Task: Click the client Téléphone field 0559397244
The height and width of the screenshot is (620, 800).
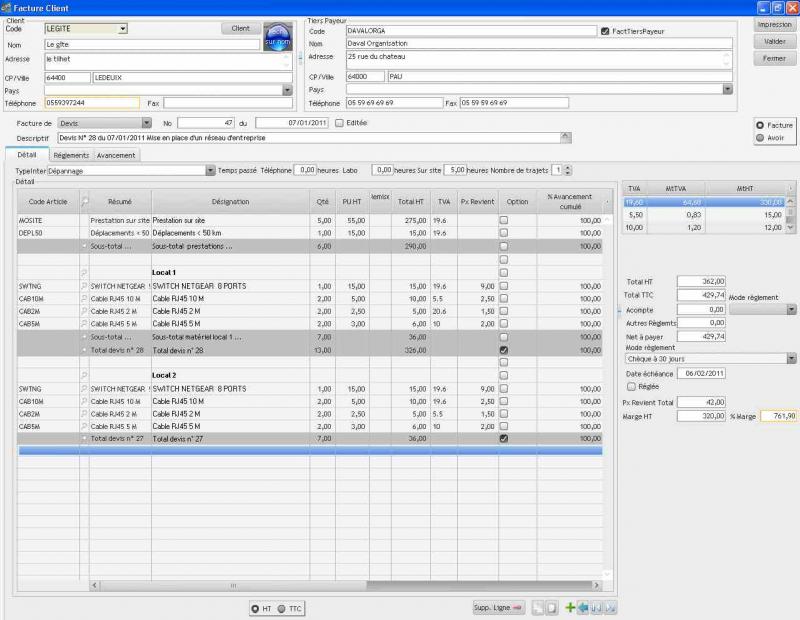Action: (92, 103)
